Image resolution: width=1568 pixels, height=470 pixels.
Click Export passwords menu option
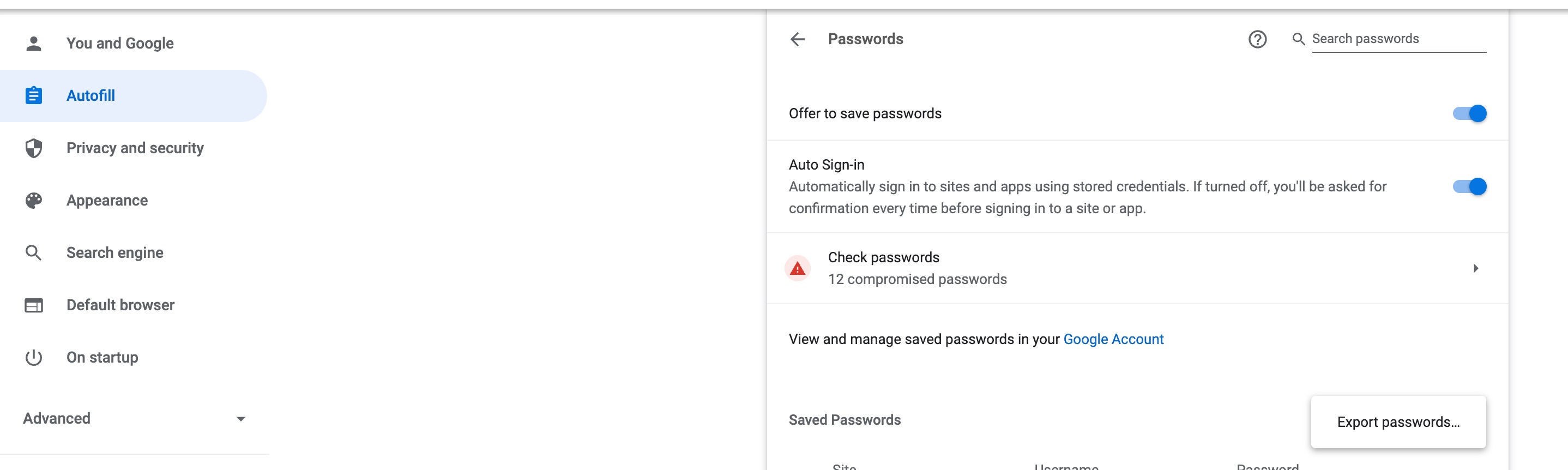tap(1398, 422)
